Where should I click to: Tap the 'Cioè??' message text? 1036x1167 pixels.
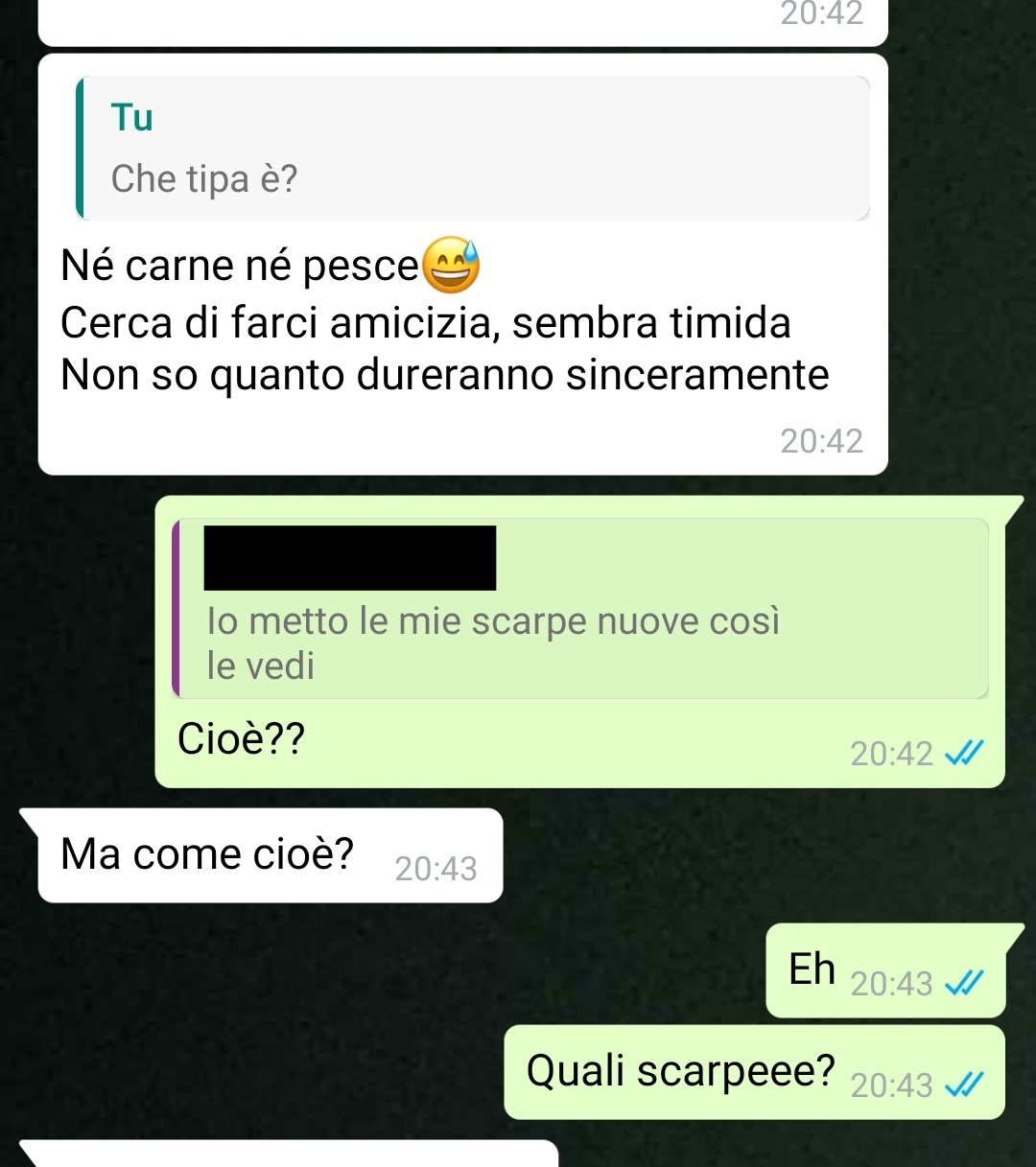click(x=242, y=738)
